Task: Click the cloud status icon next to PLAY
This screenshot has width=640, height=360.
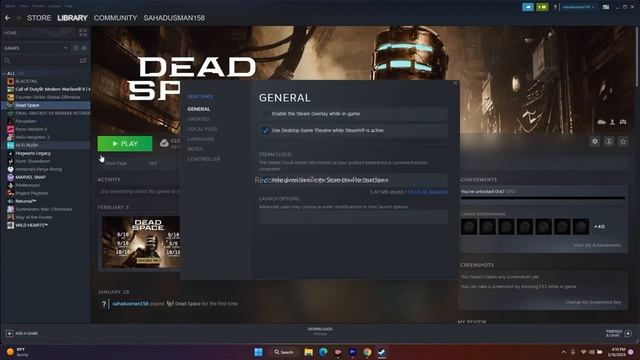Action: click(x=164, y=143)
